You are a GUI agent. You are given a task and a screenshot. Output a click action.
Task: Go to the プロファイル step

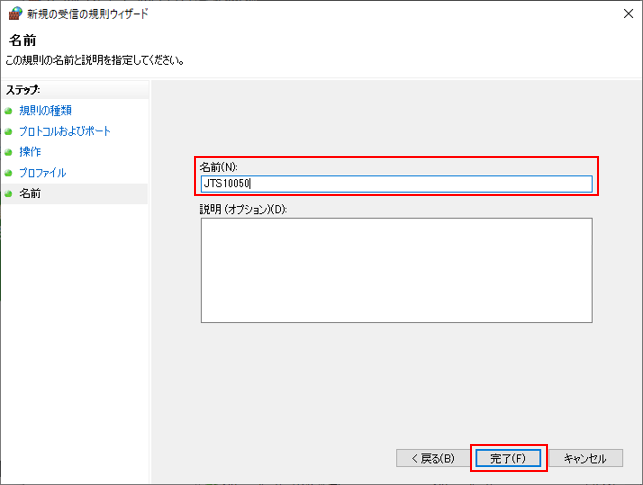tap(43, 173)
